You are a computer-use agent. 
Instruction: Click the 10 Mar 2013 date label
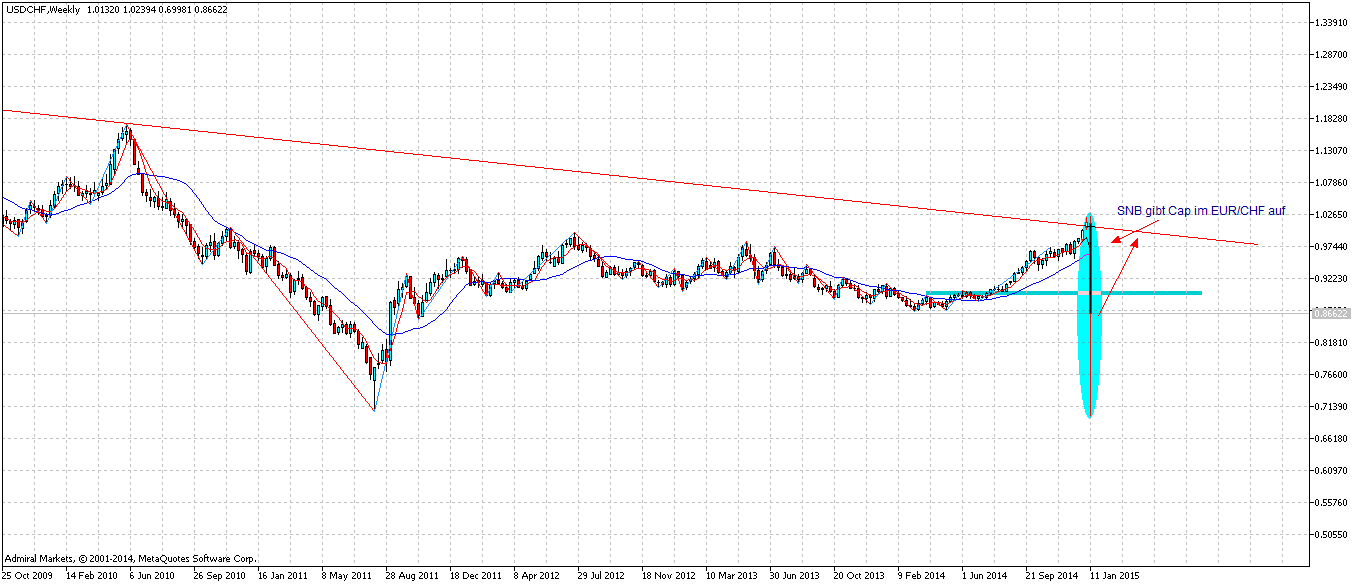[731, 576]
